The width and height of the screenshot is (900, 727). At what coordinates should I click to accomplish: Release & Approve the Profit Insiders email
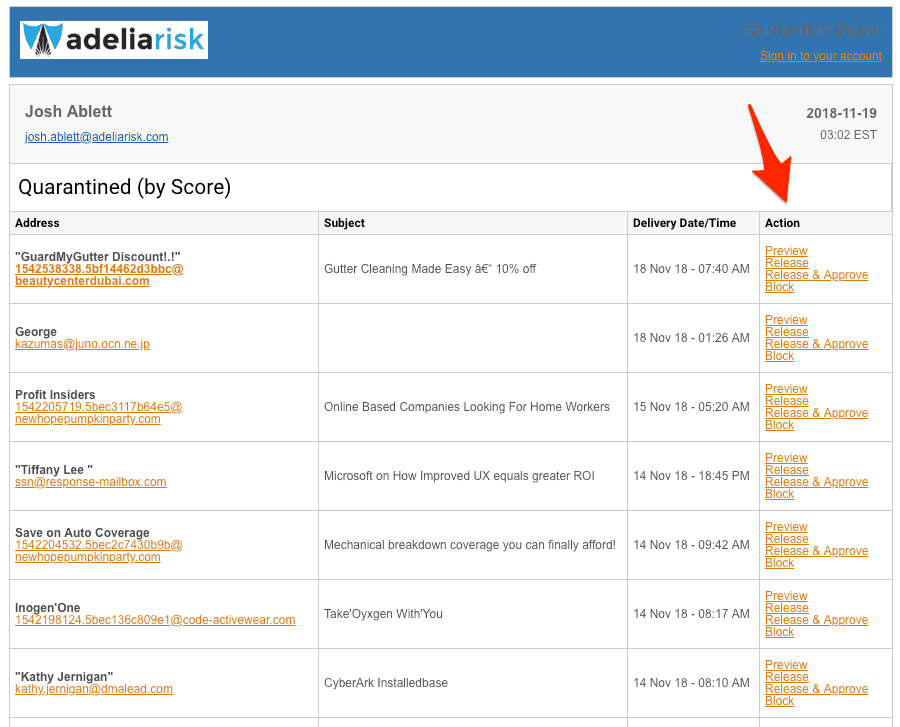pyautogui.click(x=816, y=412)
